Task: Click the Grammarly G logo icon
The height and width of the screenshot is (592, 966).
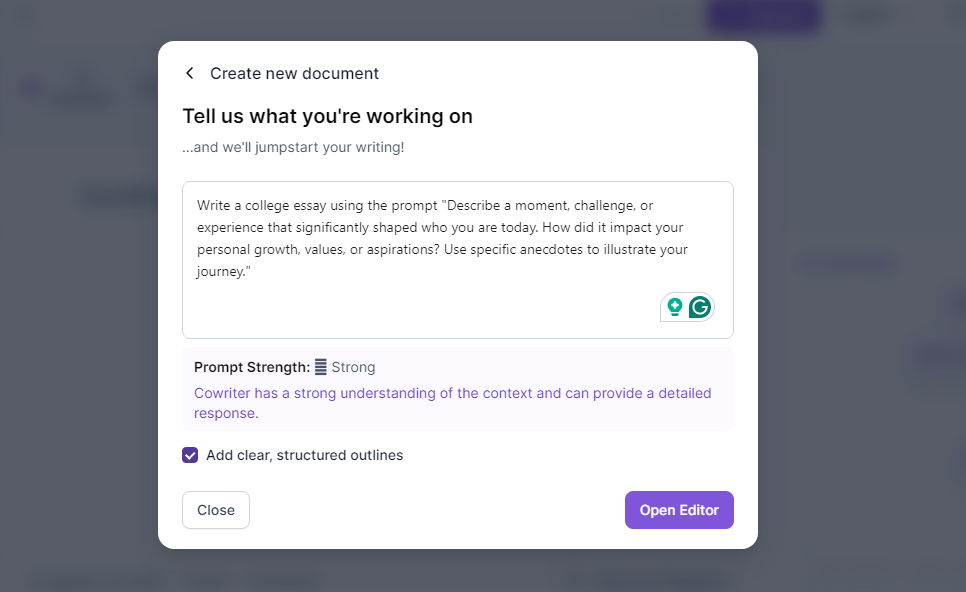Action: coord(700,307)
